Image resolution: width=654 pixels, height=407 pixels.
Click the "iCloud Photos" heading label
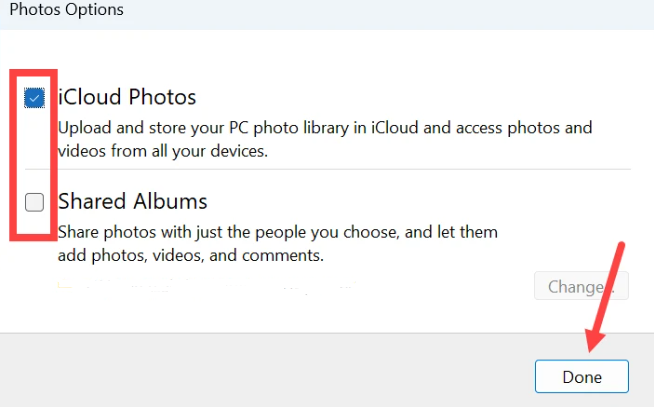click(x=127, y=97)
